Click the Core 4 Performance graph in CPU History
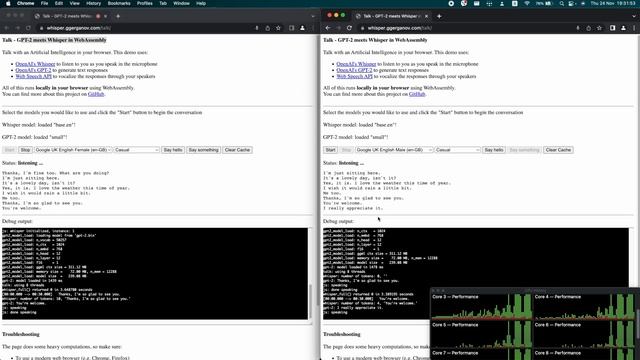The height and width of the screenshot is (360, 640). point(584,306)
